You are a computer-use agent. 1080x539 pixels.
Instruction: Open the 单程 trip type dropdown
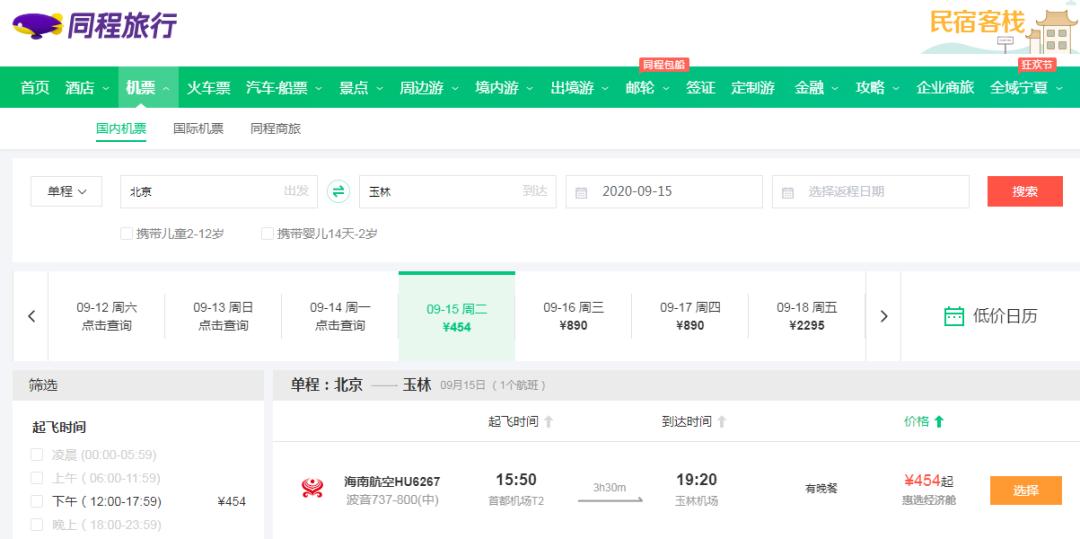click(67, 191)
